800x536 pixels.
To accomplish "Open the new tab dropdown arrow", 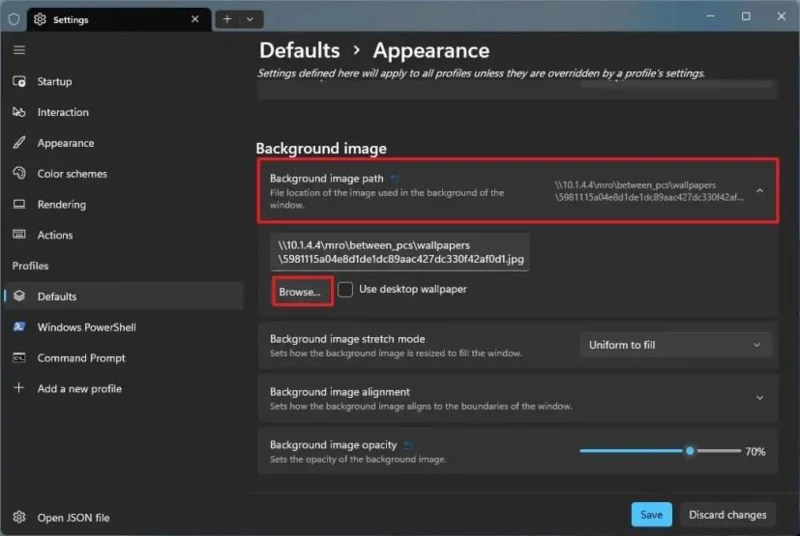I will pyautogui.click(x=250, y=19).
